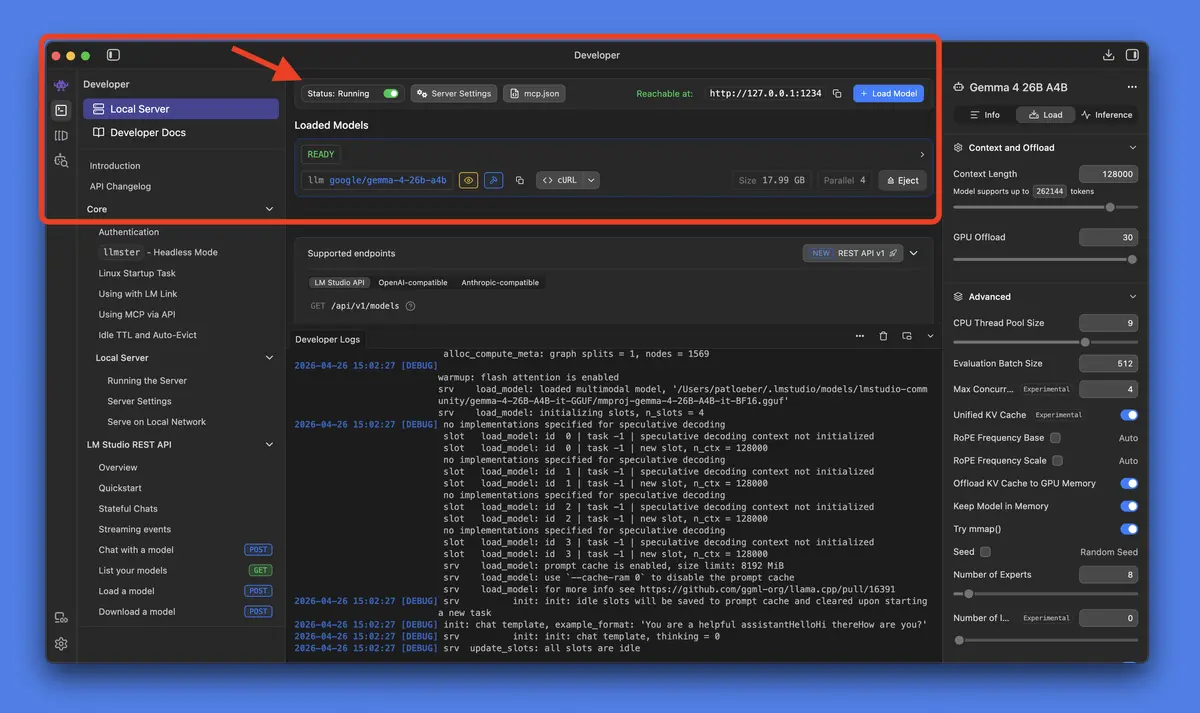1200x713 pixels.
Task: Click the cURL code button
Action: click(x=560, y=180)
